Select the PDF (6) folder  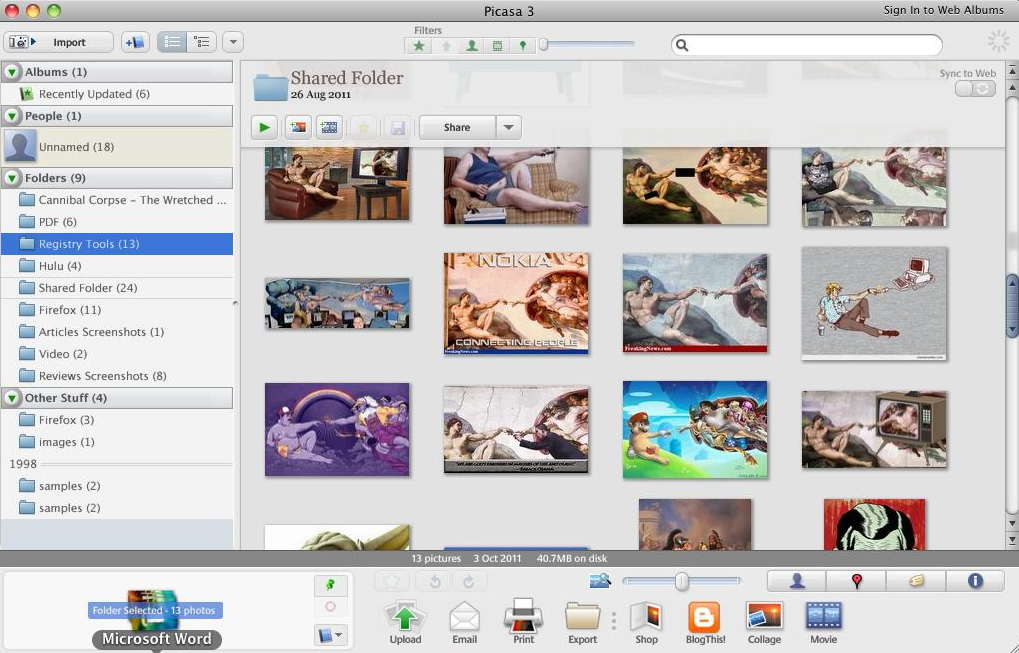point(117,222)
